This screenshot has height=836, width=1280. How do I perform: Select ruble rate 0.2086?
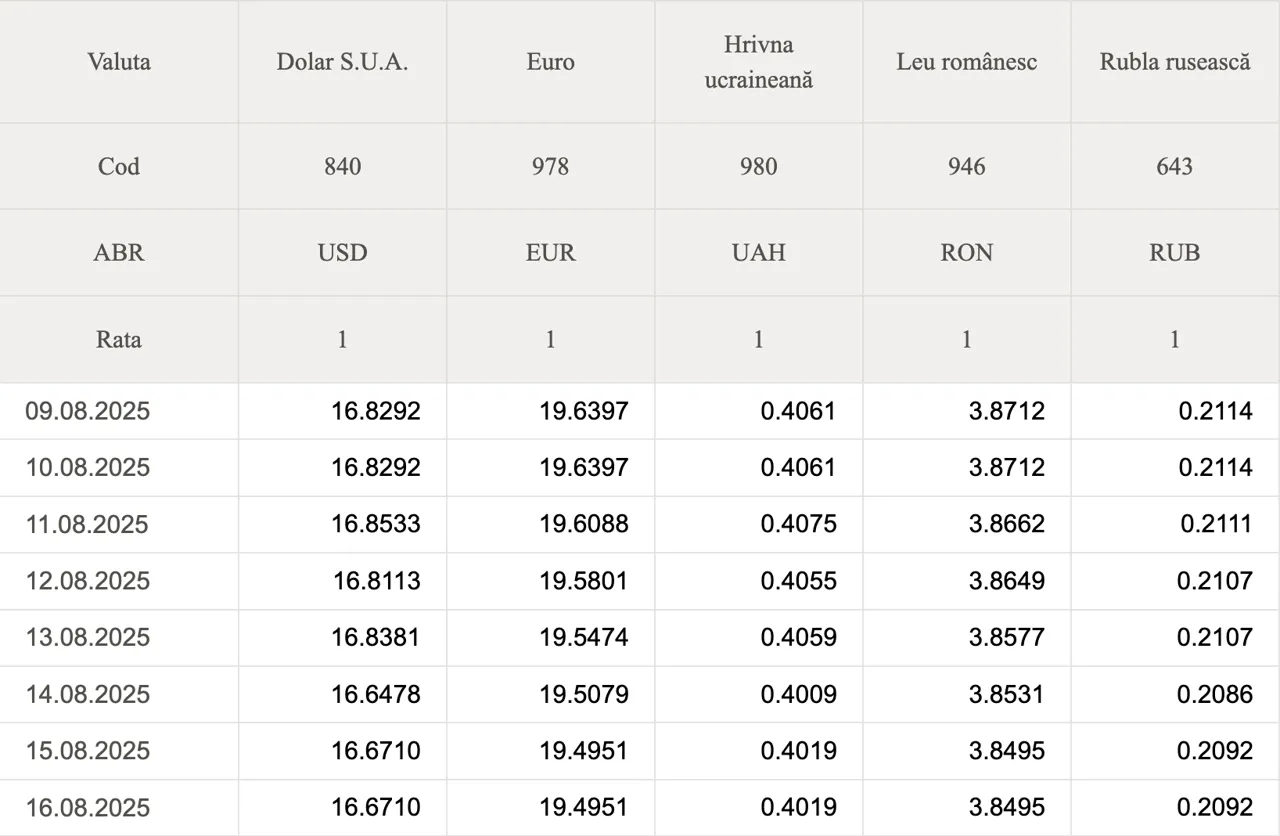click(x=1214, y=694)
